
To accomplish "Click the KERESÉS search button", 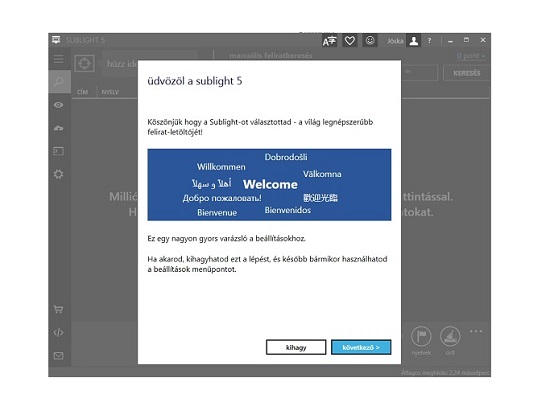I will pyautogui.click(x=467, y=73).
